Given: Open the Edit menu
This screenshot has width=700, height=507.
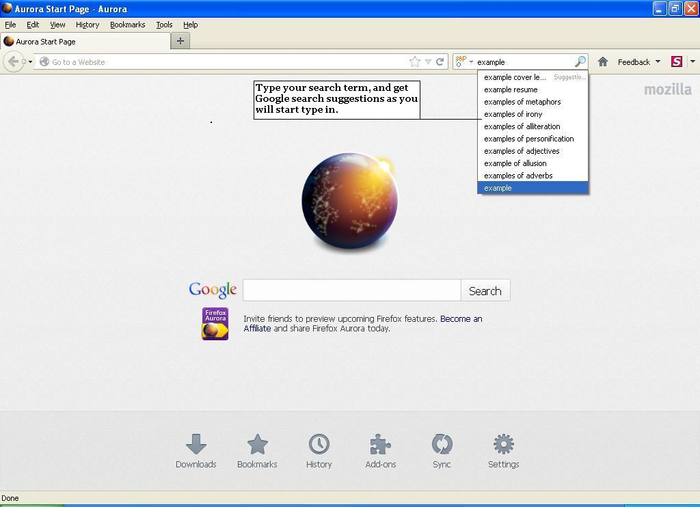Looking at the screenshot, I should pos(33,25).
